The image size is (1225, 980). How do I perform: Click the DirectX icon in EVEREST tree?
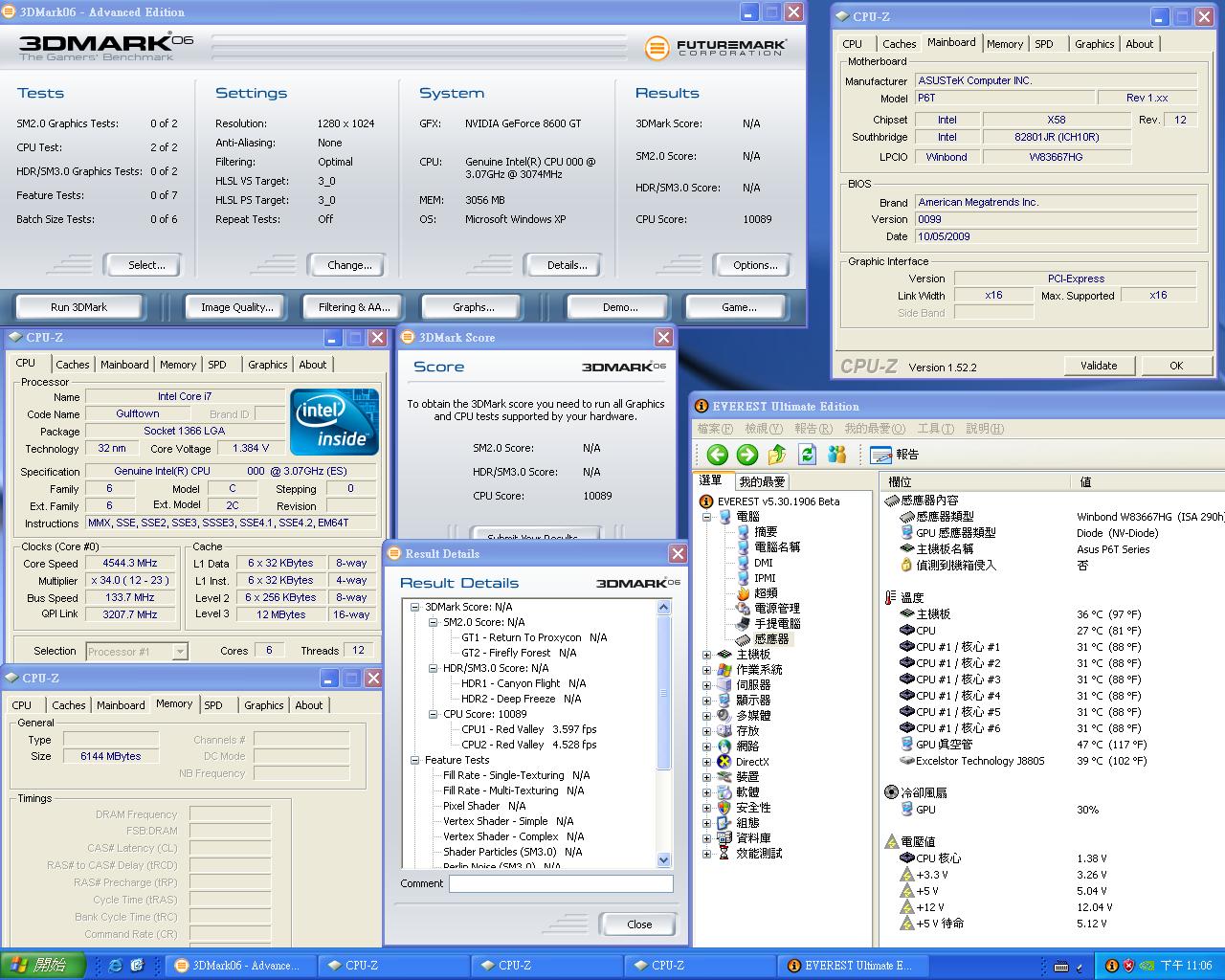click(x=724, y=762)
